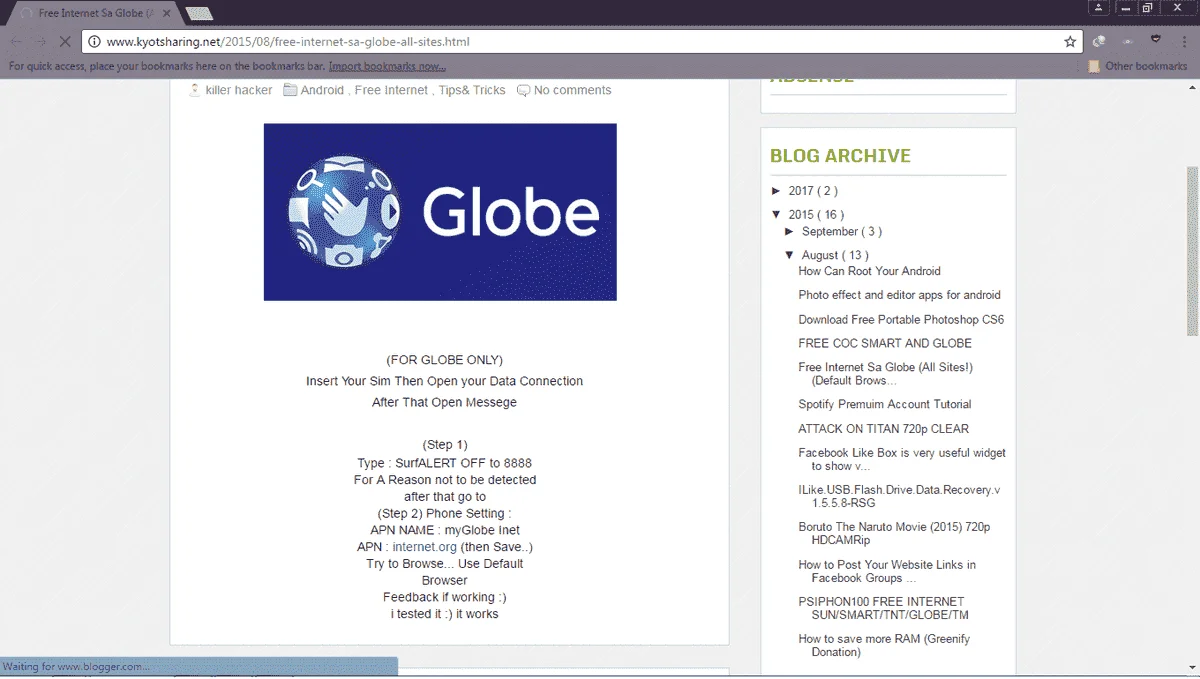This screenshot has height=679, width=1200.
Task: Open the Android label link
Action: click(322, 90)
